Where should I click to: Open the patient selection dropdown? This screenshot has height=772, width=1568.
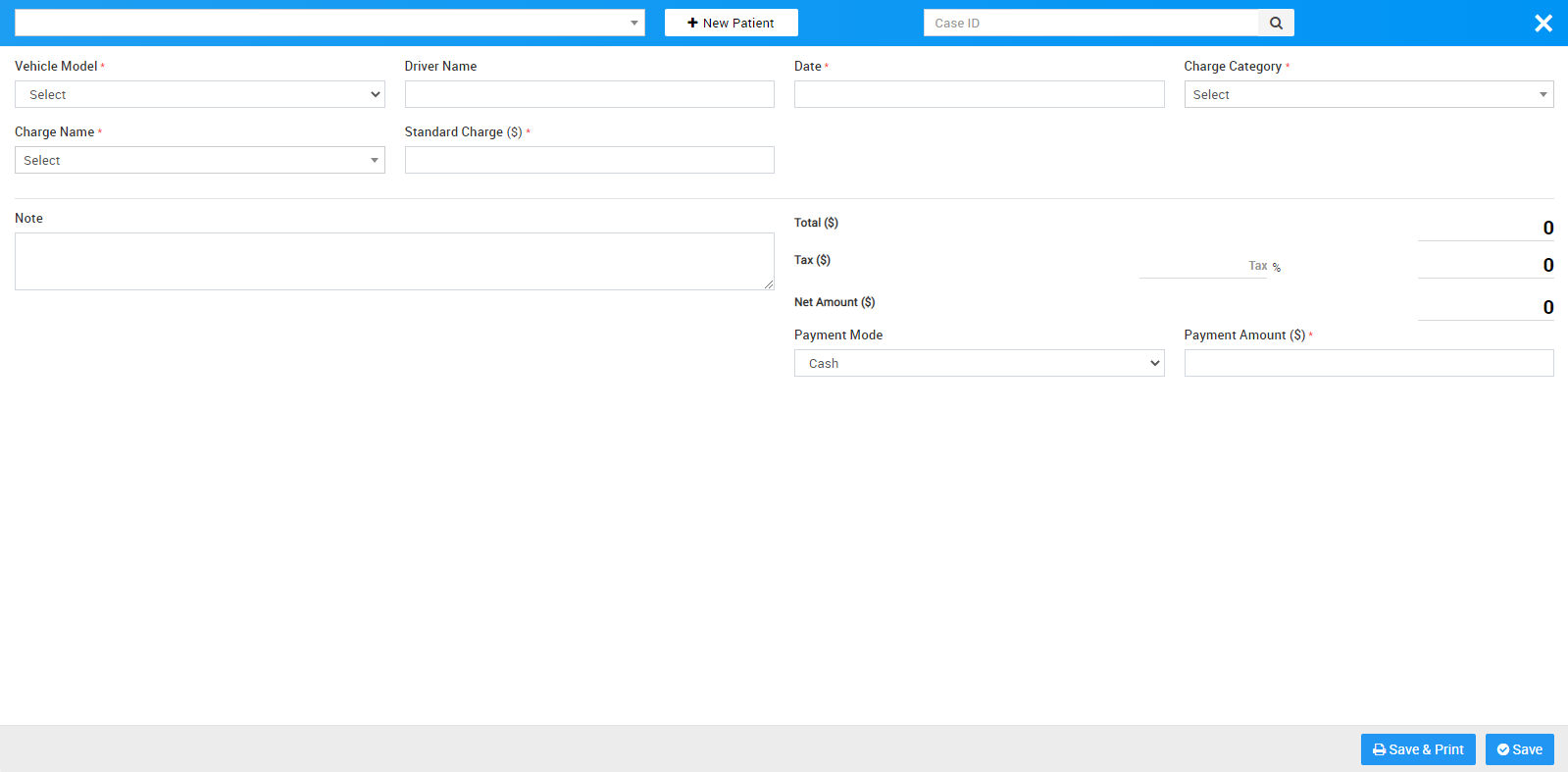coord(329,24)
